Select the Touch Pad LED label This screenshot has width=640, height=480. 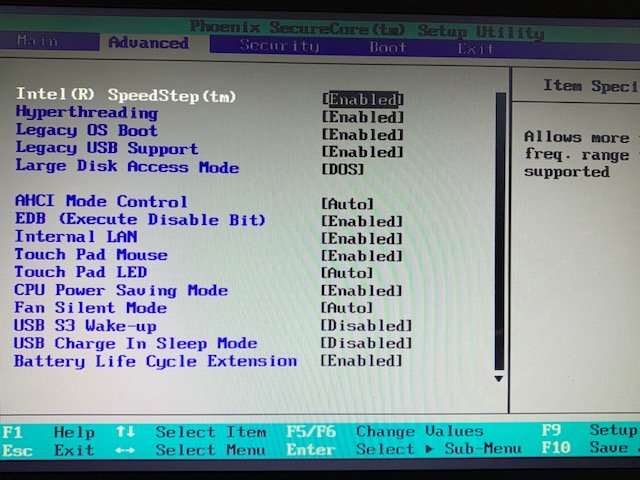coord(81,272)
